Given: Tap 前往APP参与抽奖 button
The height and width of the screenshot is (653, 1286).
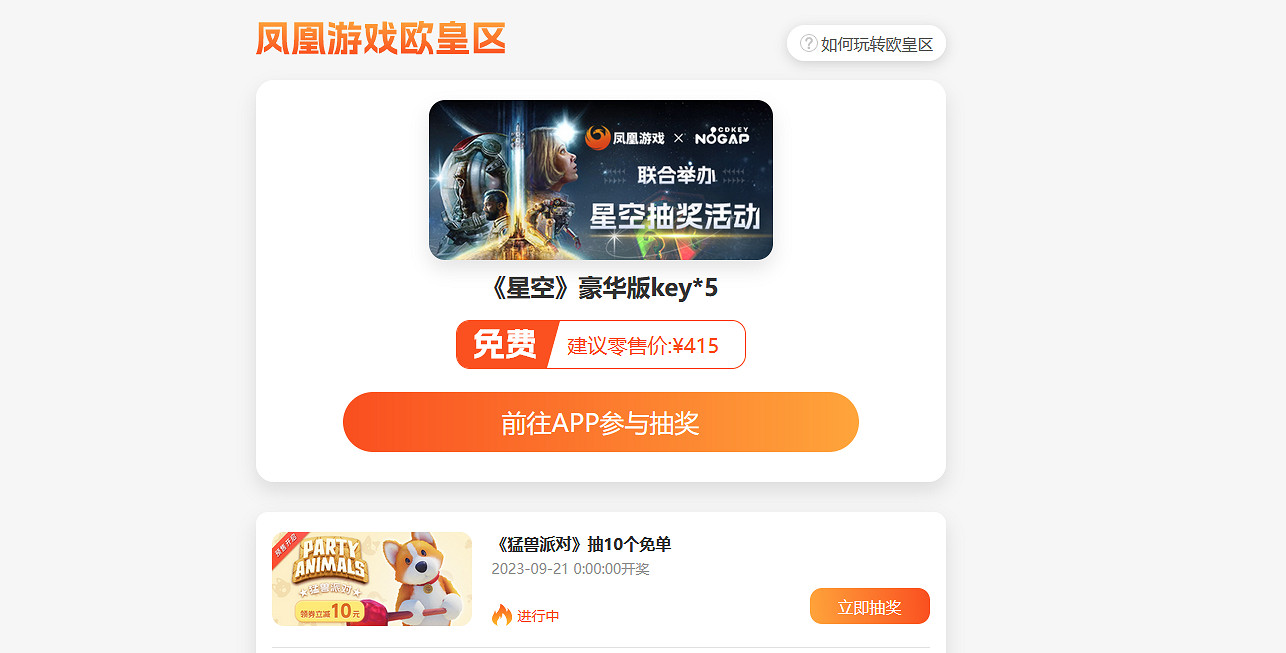Looking at the screenshot, I should click(601, 422).
